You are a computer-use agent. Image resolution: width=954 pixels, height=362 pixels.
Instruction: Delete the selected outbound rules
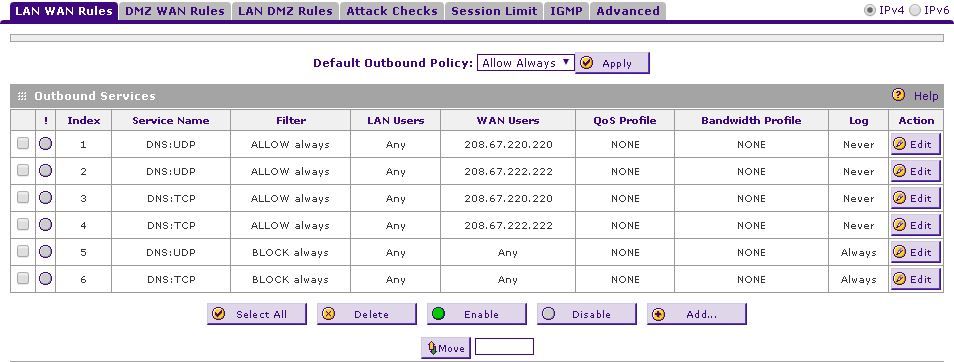pos(367,314)
